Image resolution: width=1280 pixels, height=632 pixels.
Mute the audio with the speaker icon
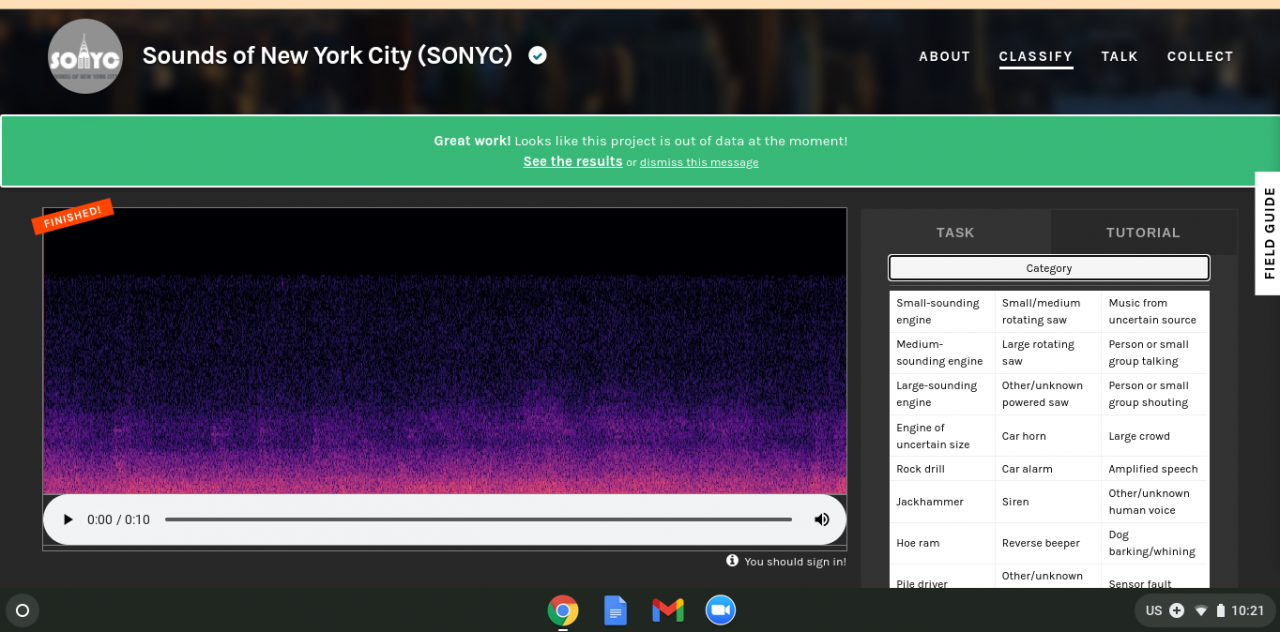pyautogui.click(x=822, y=520)
